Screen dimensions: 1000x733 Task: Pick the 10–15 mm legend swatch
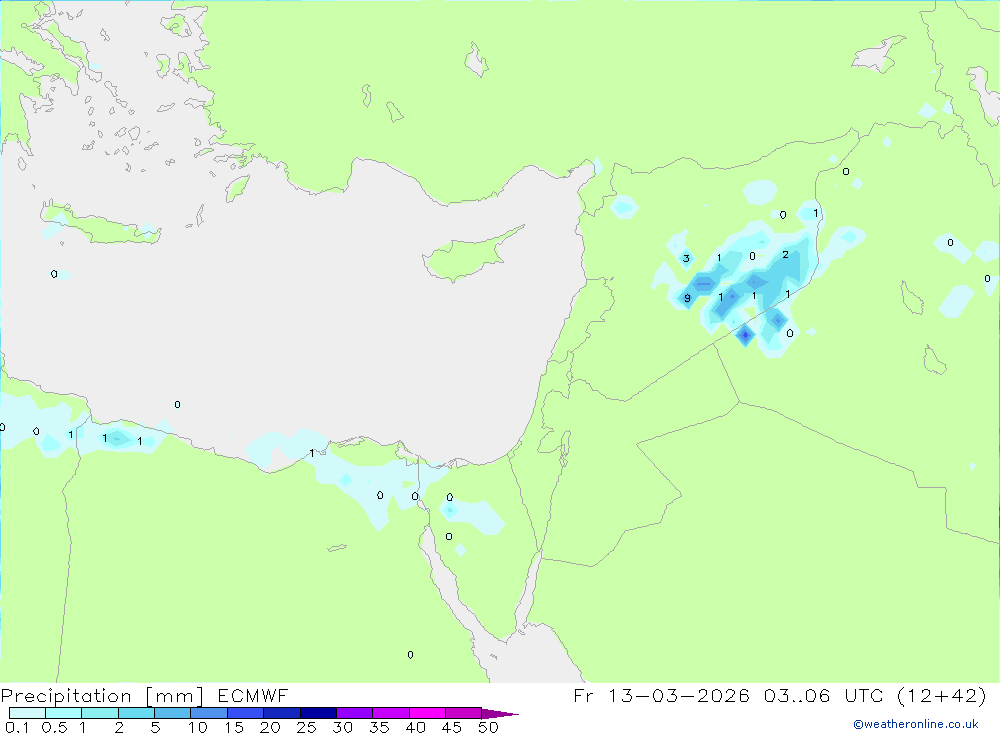coord(209,713)
